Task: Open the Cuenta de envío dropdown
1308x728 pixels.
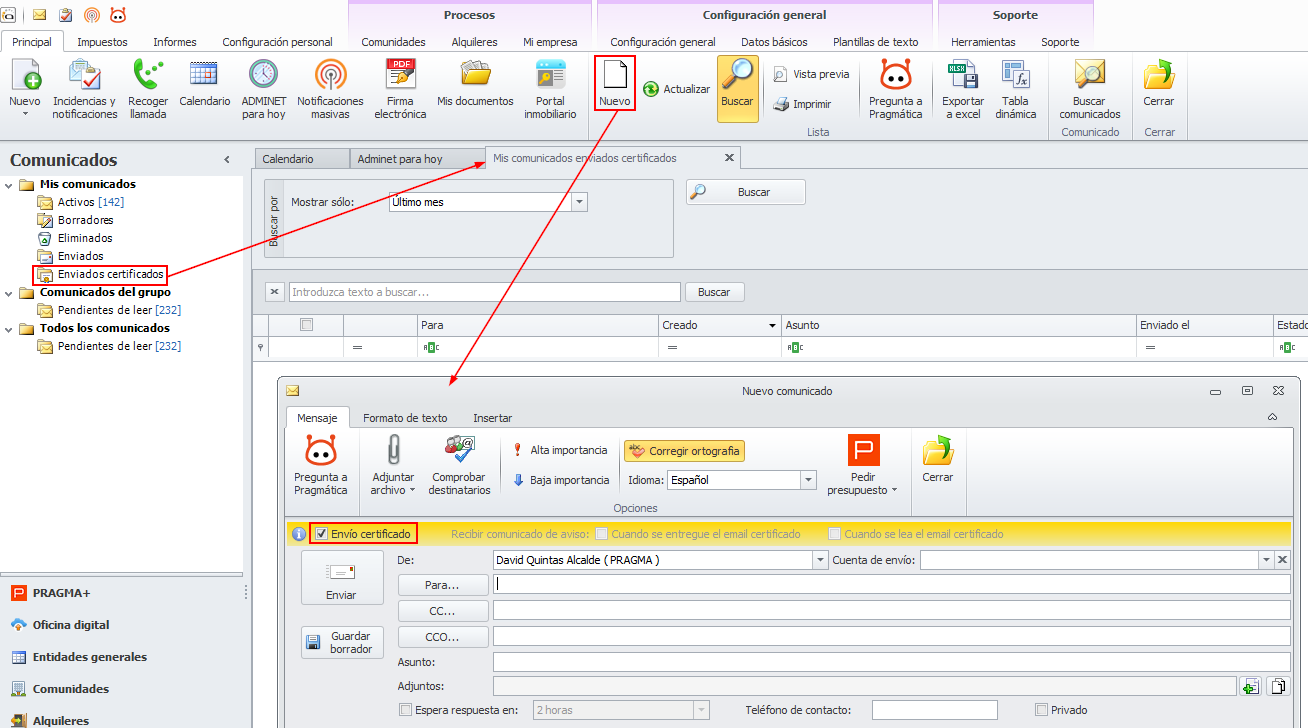Action: click(1266, 560)
